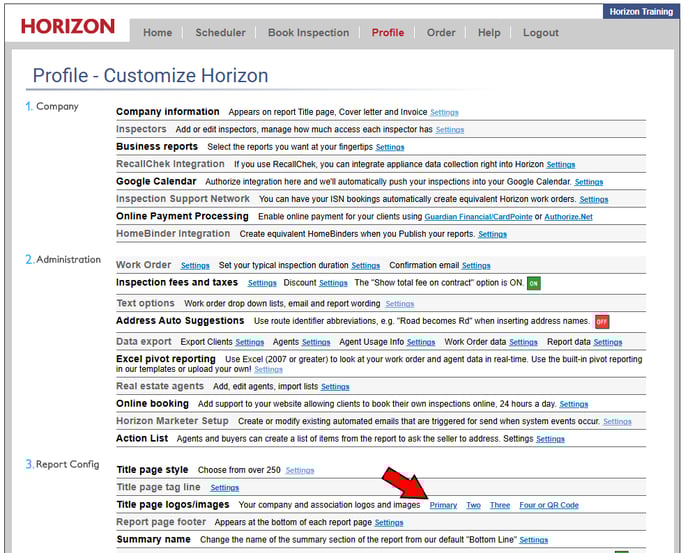Switch to the Scheduler tab
The width and height of the screenshot is (688, 553).
(220, 33)
